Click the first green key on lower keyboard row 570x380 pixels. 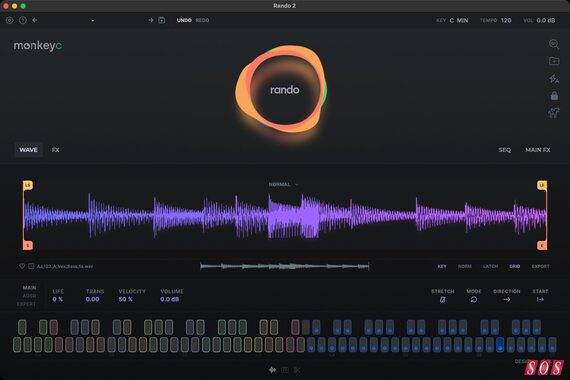17,344
